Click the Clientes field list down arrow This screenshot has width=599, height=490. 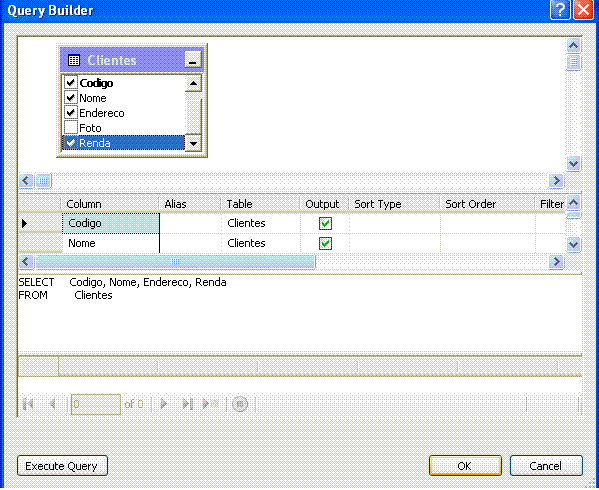(193, 144)
